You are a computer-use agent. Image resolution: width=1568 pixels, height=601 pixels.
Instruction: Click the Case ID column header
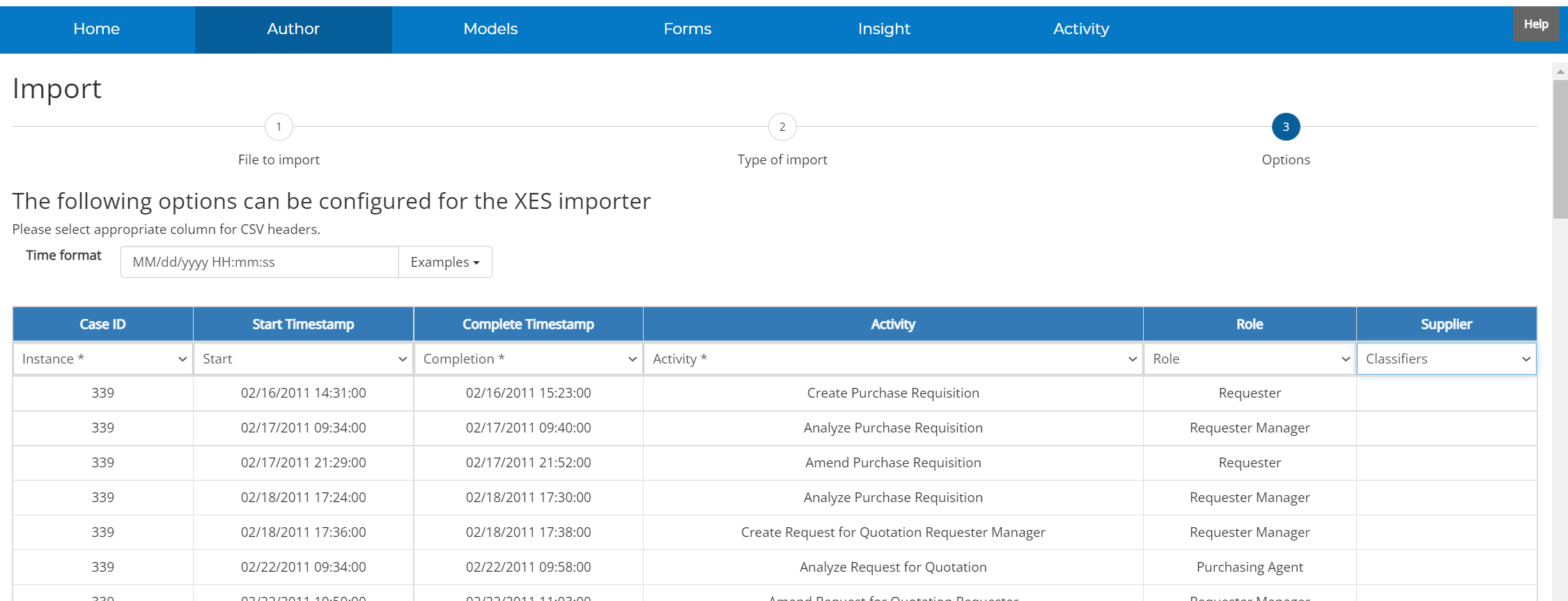pos(103,324)
